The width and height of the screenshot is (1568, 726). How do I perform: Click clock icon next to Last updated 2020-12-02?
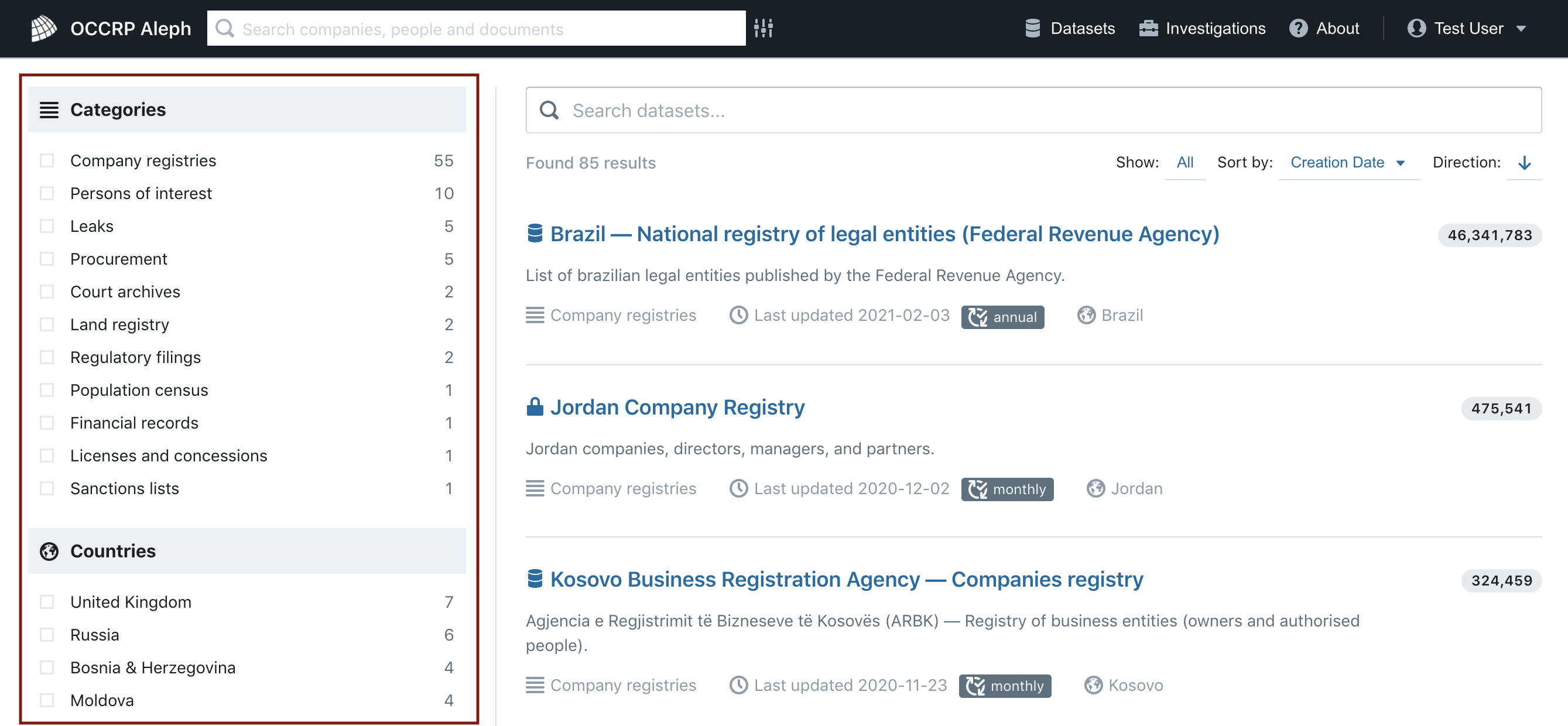[738, 488]
